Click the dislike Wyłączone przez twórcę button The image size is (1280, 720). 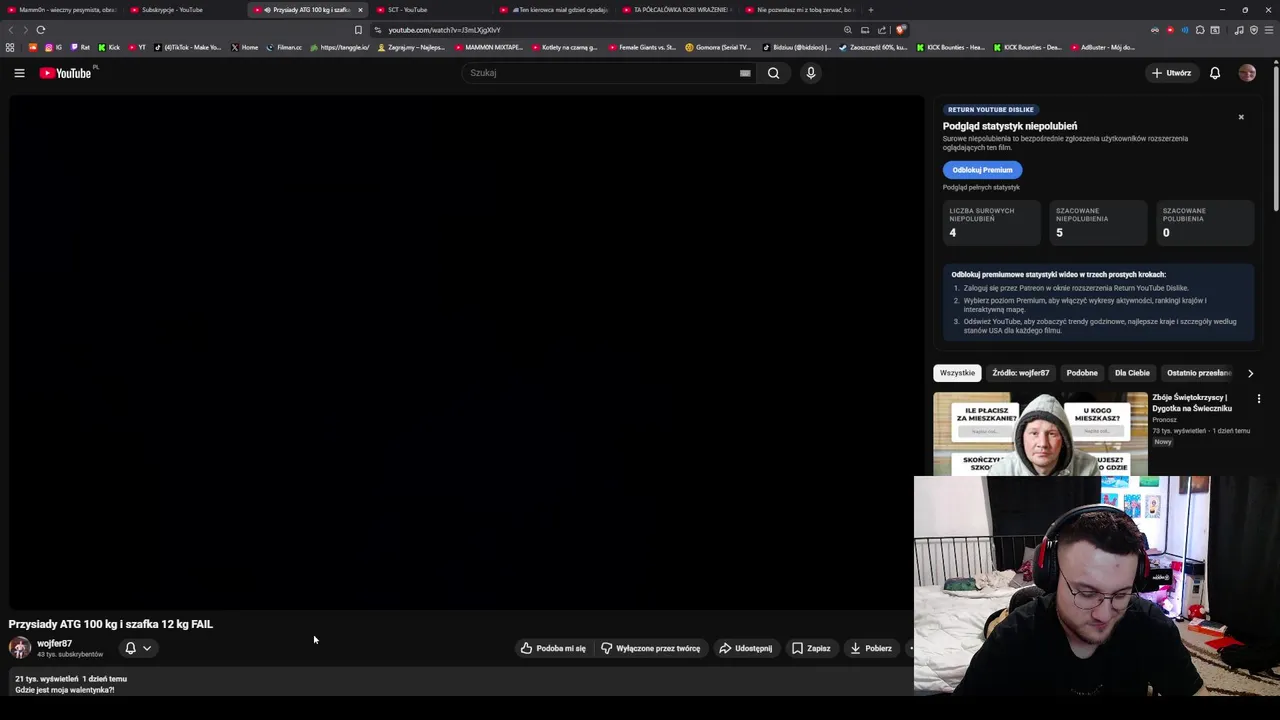[651, 648]
